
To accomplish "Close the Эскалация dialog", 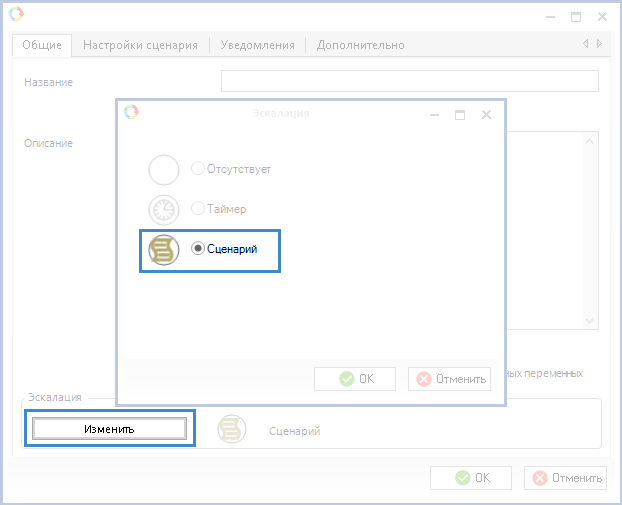I will [486, 115].
